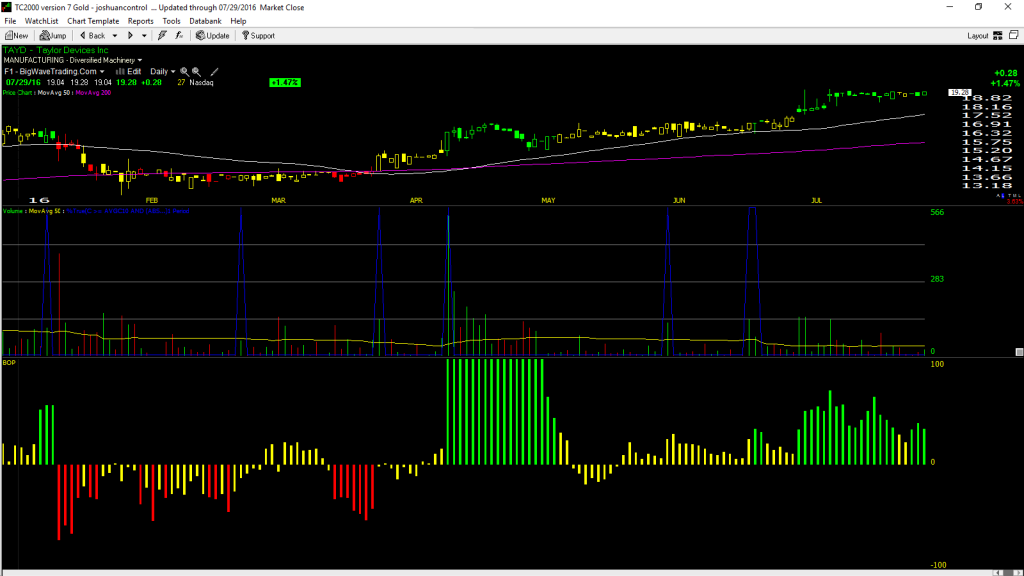1024x576 pixels.
Task: Open the forward history dropdown arrow
Action: (x=144, y=36)
